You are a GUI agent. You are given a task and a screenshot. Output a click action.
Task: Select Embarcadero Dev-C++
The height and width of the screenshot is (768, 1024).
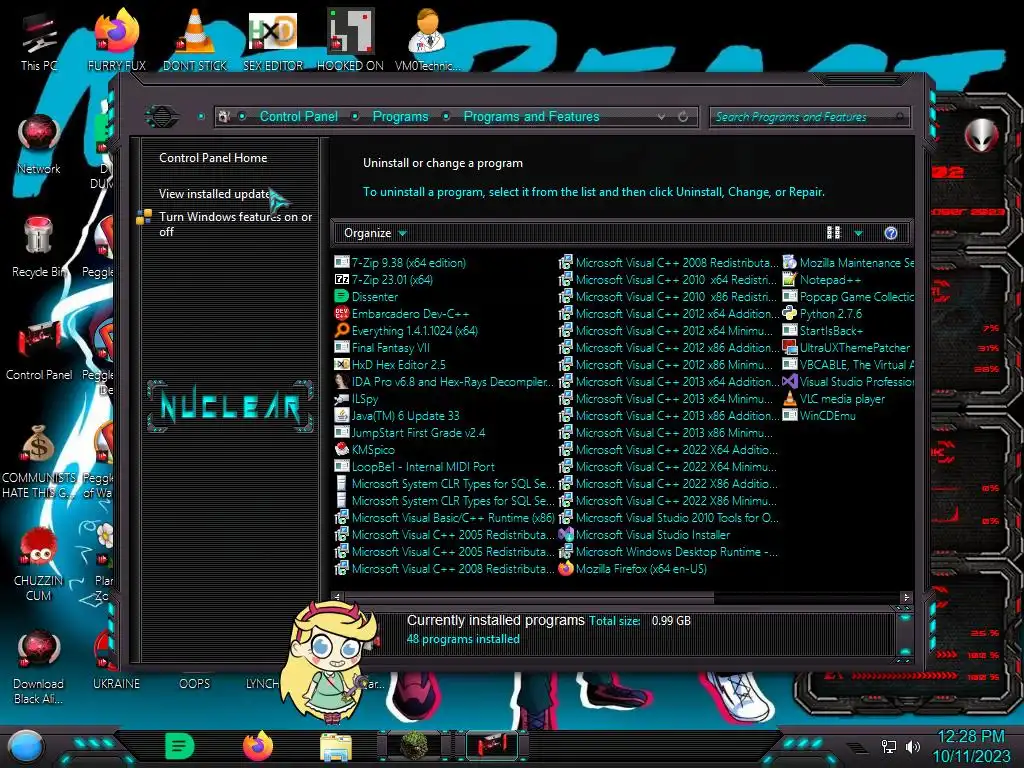(402, 313)
